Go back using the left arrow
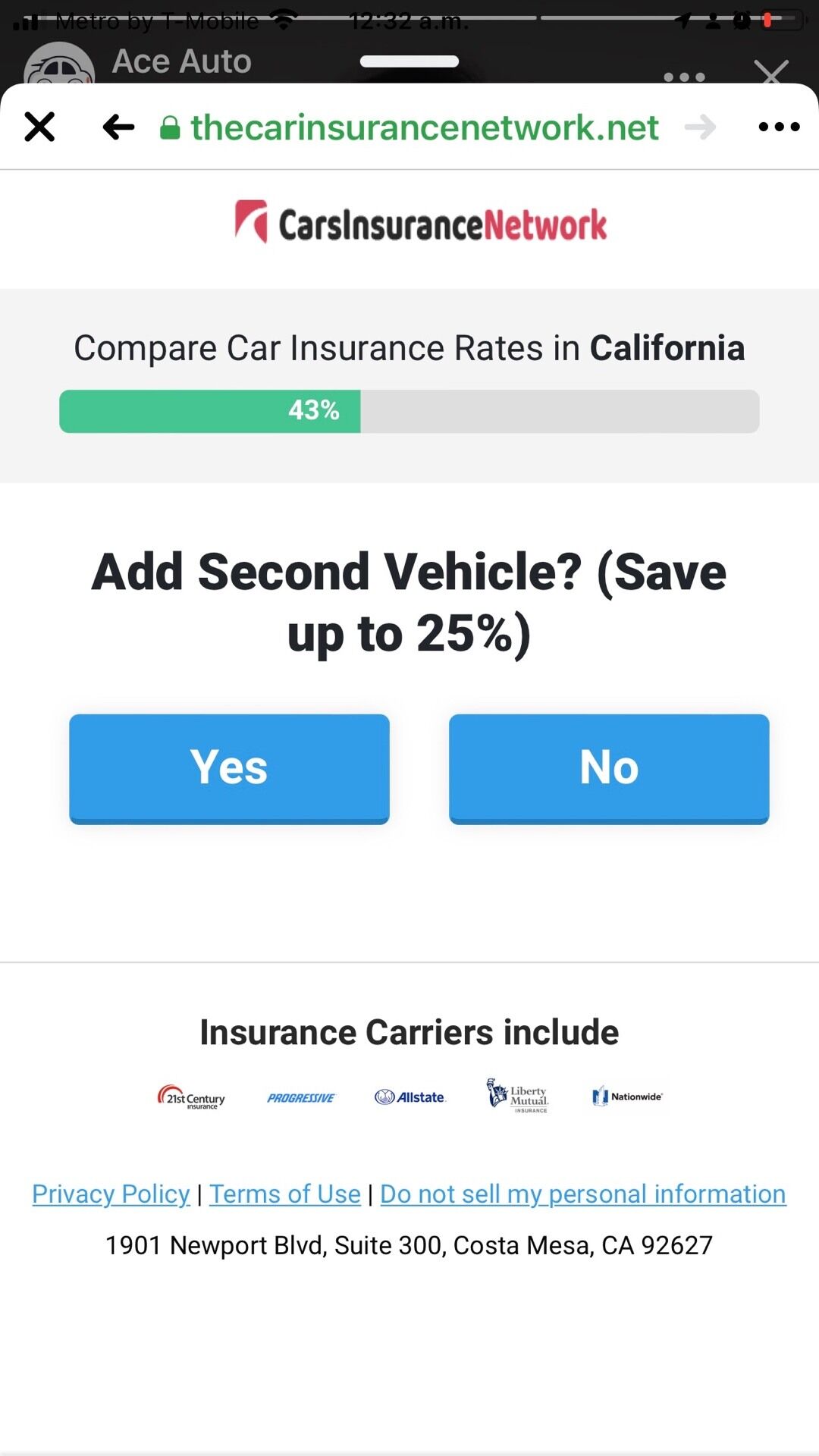The image size is (819, 1456). click(x=118, y=127)
